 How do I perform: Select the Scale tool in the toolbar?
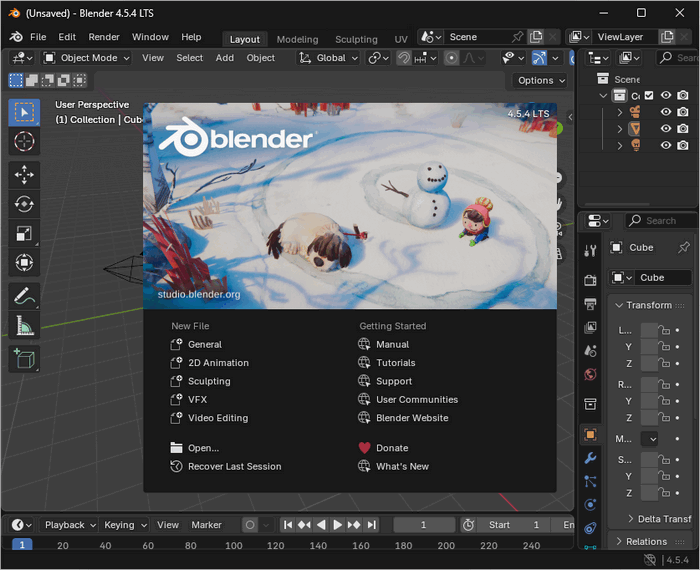24,233
